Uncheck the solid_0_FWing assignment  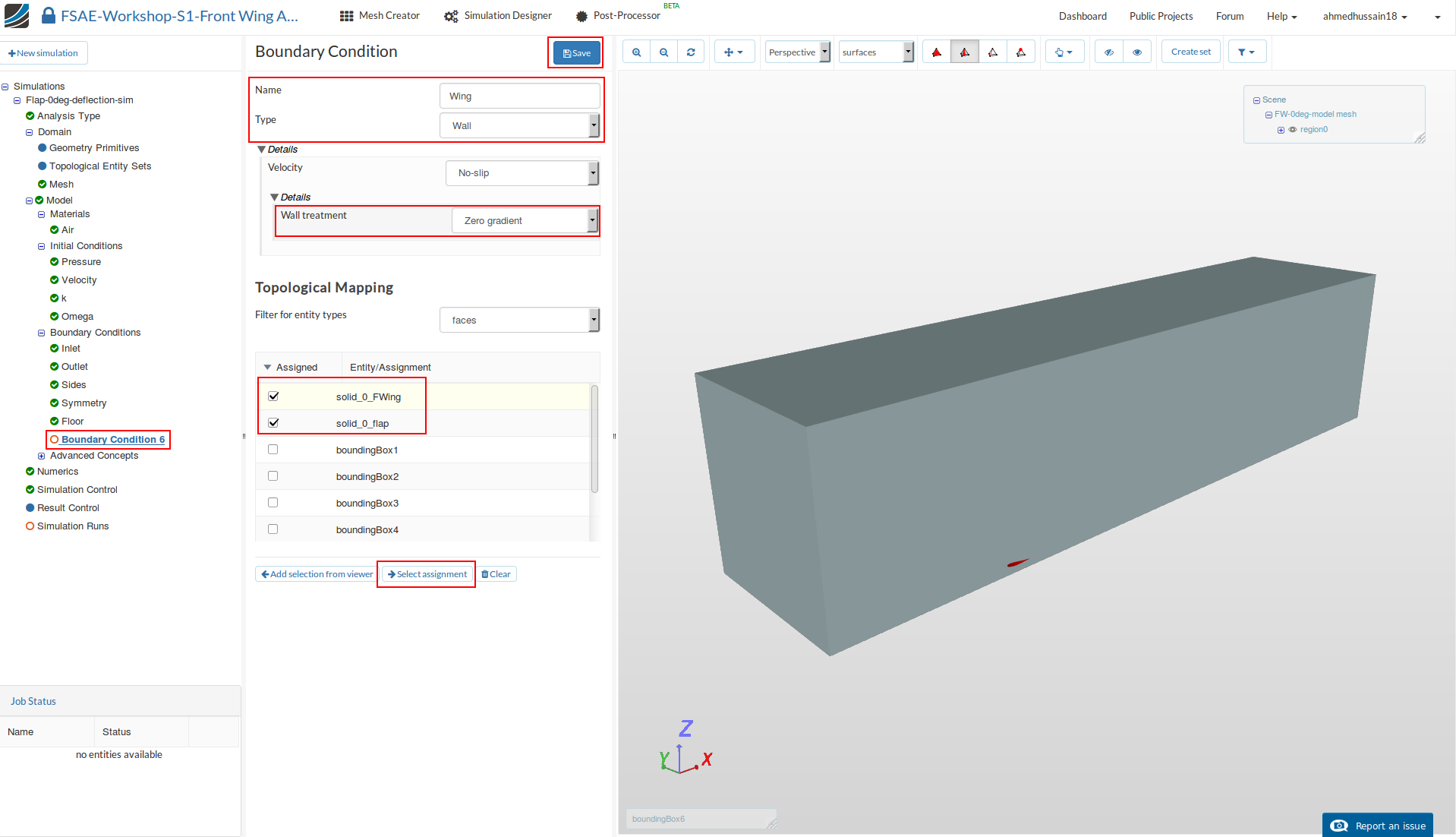(x=273, y=396)
